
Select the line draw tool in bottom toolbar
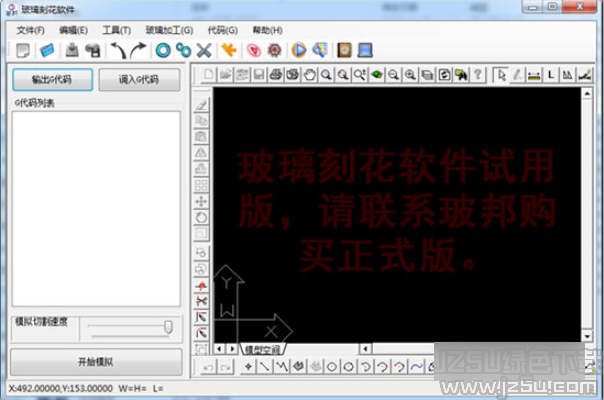click(265, 366)
